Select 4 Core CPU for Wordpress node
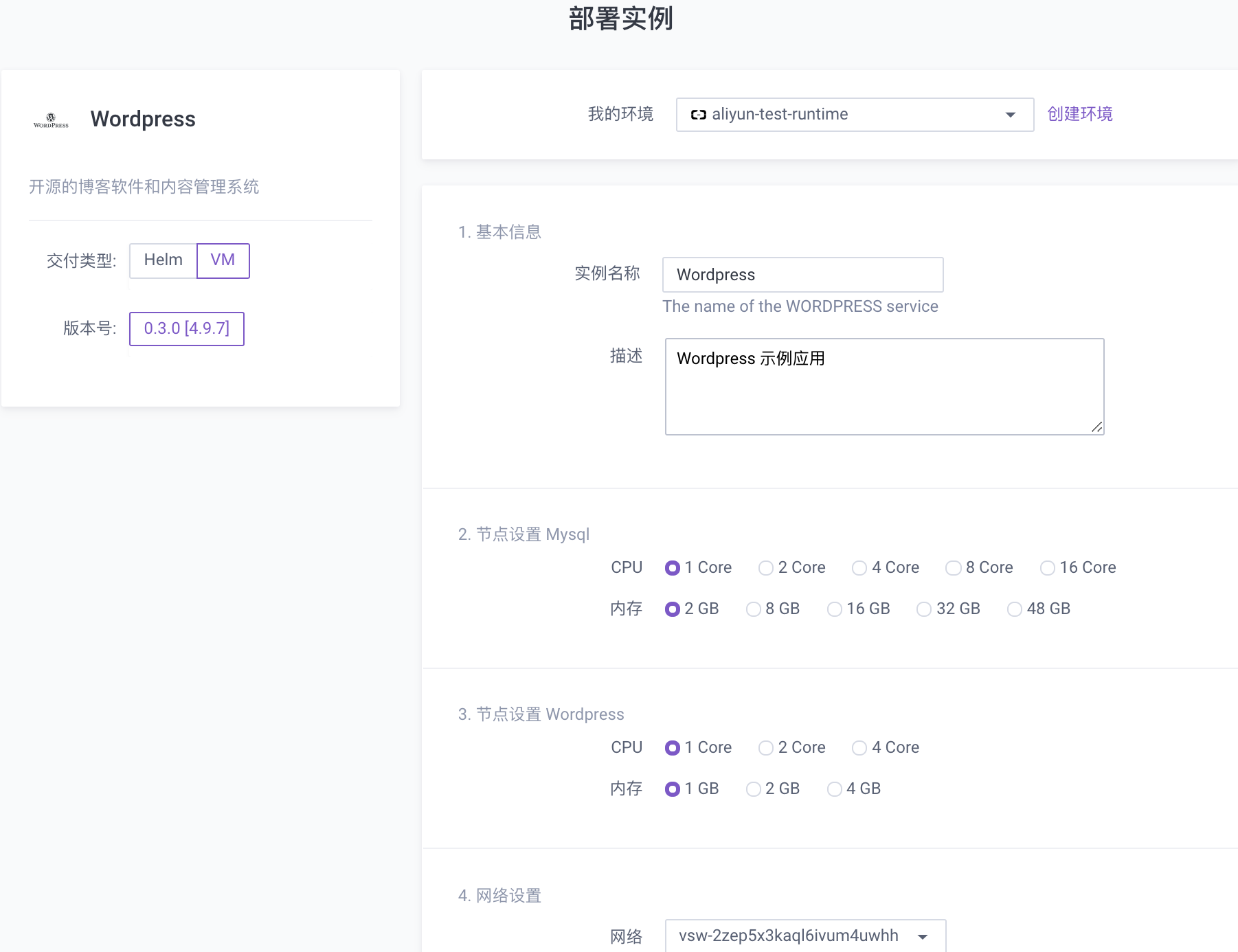1238x952 pixels. 859,748
